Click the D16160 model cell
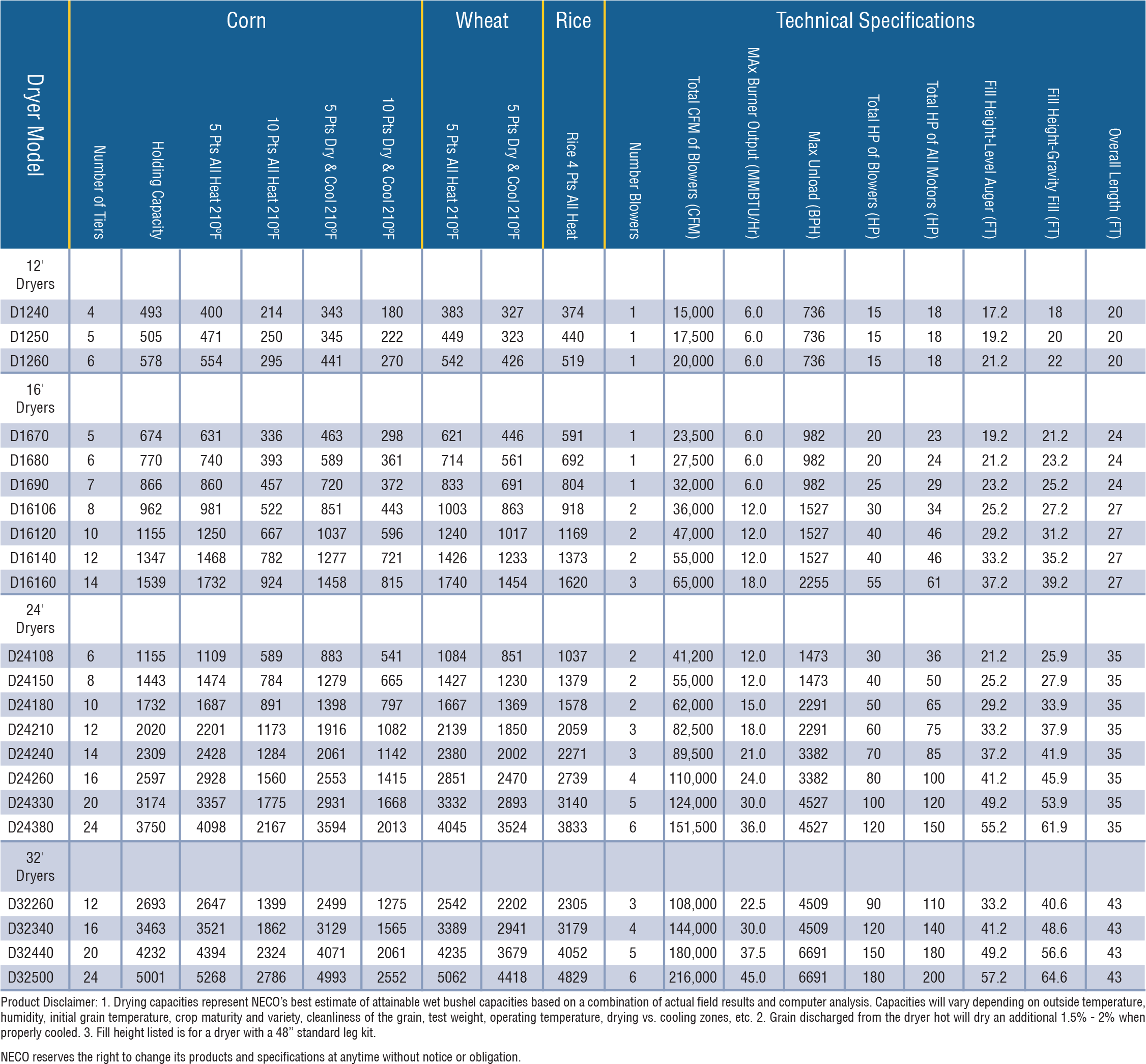Viewport: 1146px width, 1064px height. [x=33, y=583]
